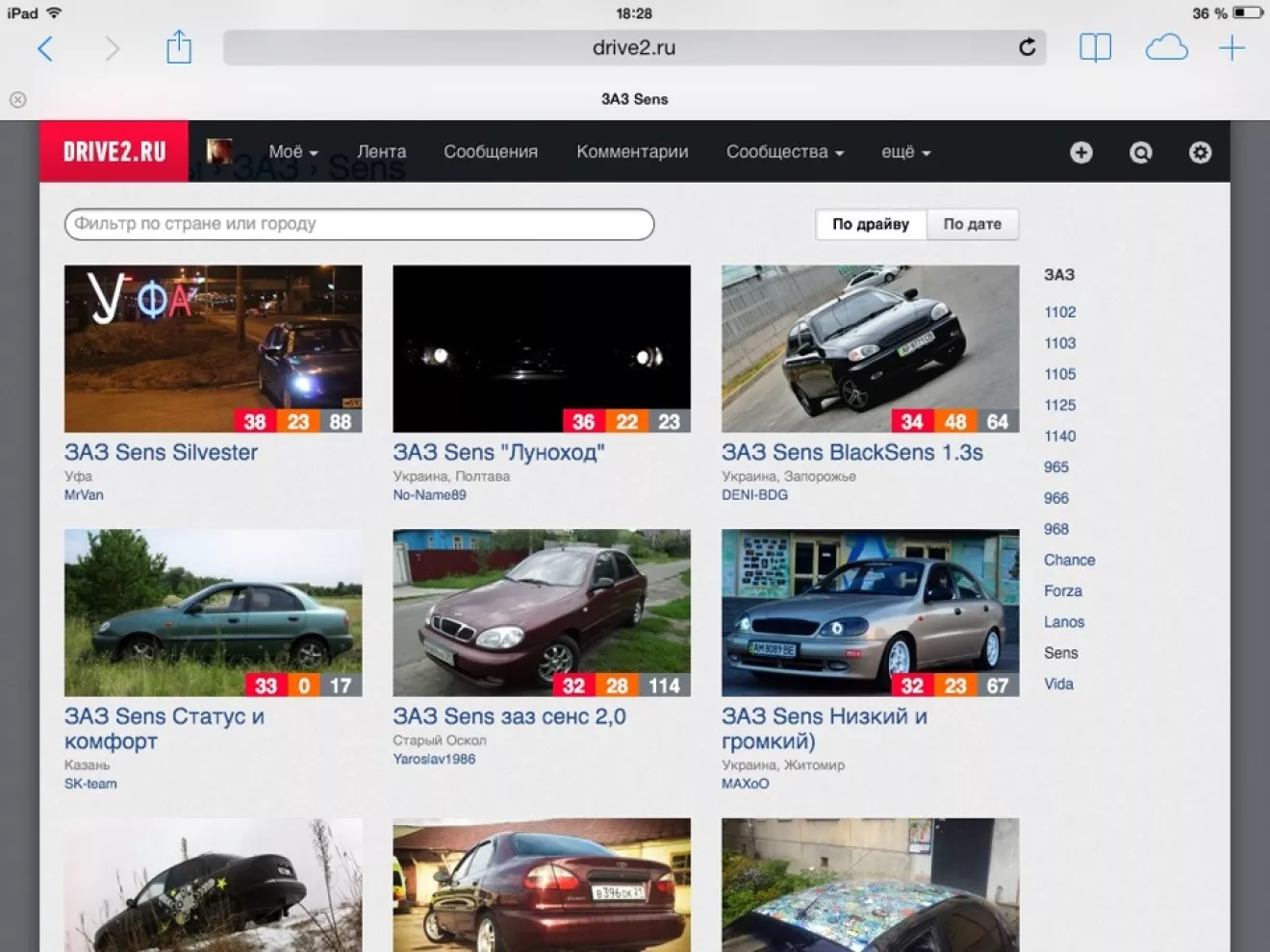This screenshot has height=952, width=1270.
Task: Click Silvester red drive score 38
Action: tap(255, 421)
